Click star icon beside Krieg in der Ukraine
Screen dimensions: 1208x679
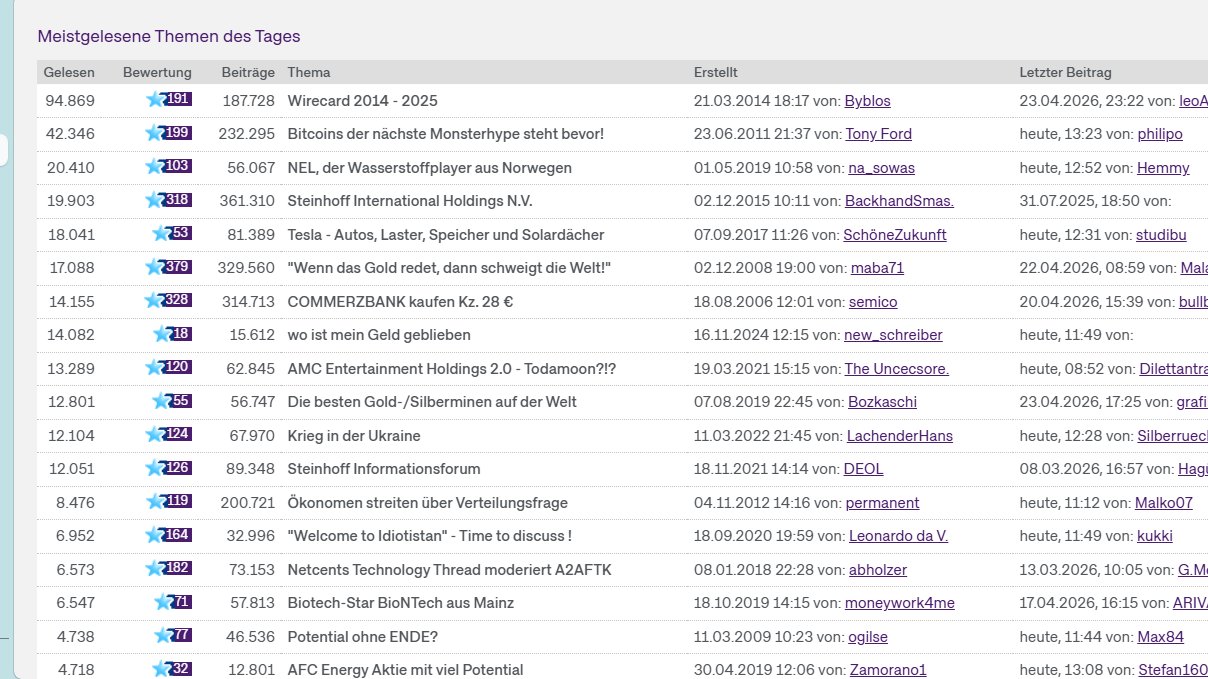[x=167, y=435]
